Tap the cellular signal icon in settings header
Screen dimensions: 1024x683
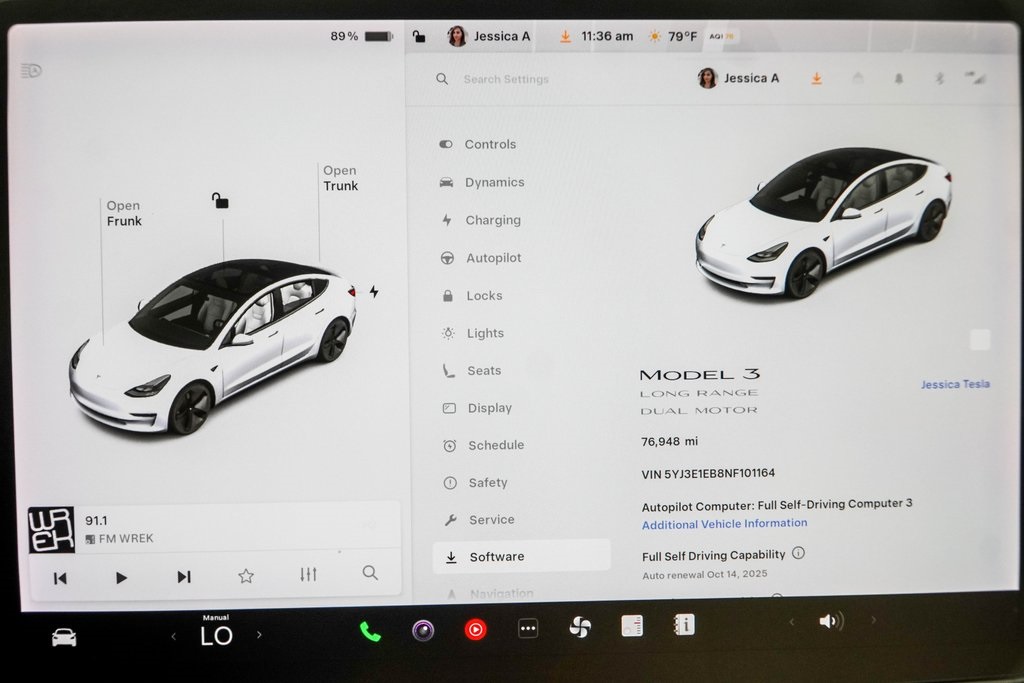[975, 78]
